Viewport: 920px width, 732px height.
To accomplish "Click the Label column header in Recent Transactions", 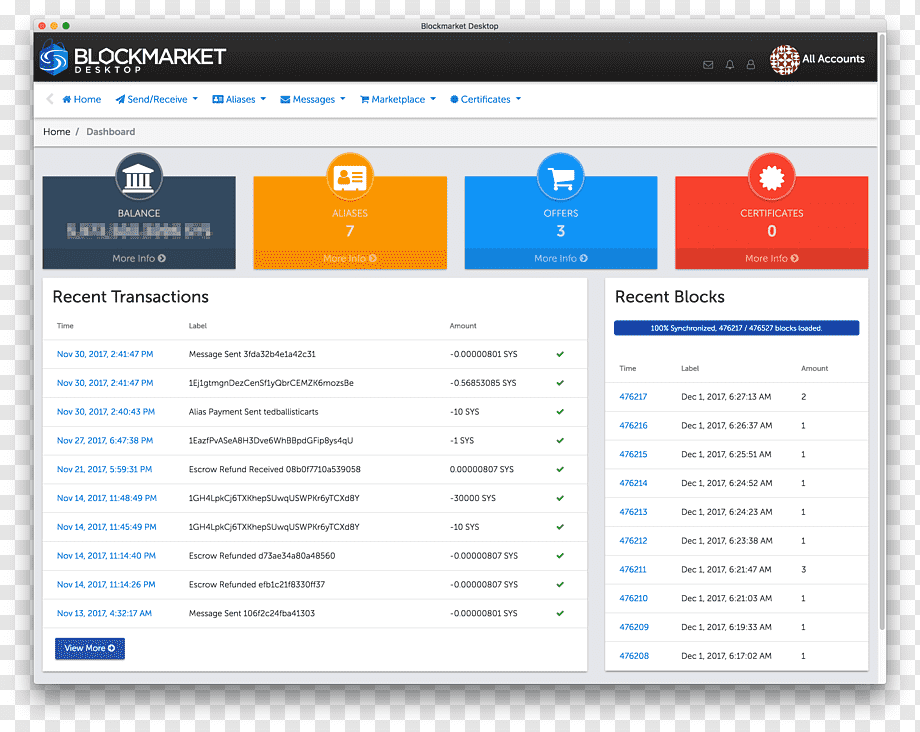I will 198,326.
